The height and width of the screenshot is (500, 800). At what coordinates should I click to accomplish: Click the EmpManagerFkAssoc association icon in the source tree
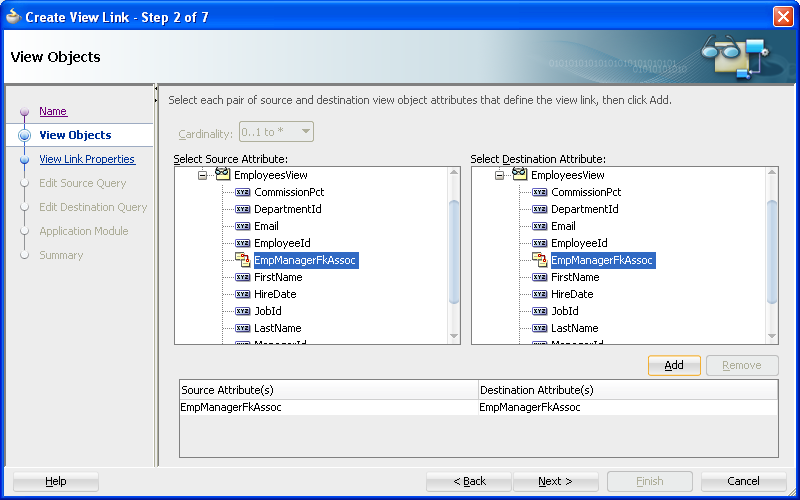click(x=242, y=260)
